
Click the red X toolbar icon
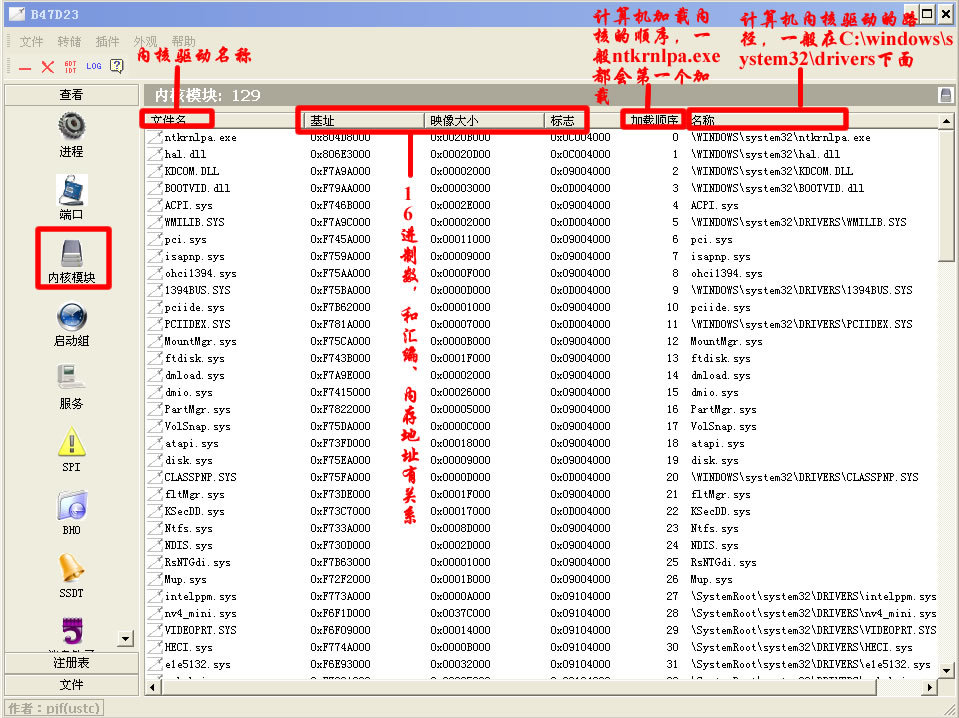point(47,67)
